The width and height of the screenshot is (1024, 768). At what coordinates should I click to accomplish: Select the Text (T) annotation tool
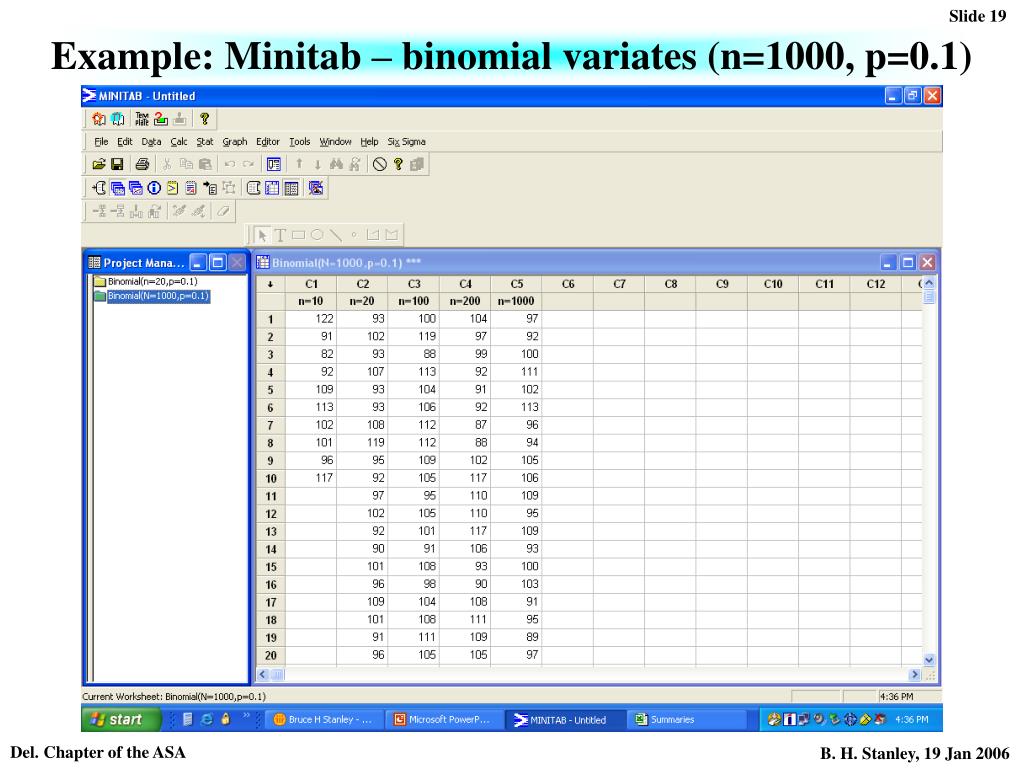point(280,235)
